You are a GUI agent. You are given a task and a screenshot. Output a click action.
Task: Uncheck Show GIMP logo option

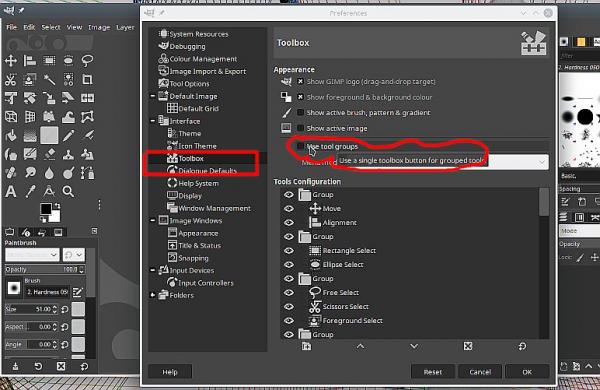click(x=300, y=82)
